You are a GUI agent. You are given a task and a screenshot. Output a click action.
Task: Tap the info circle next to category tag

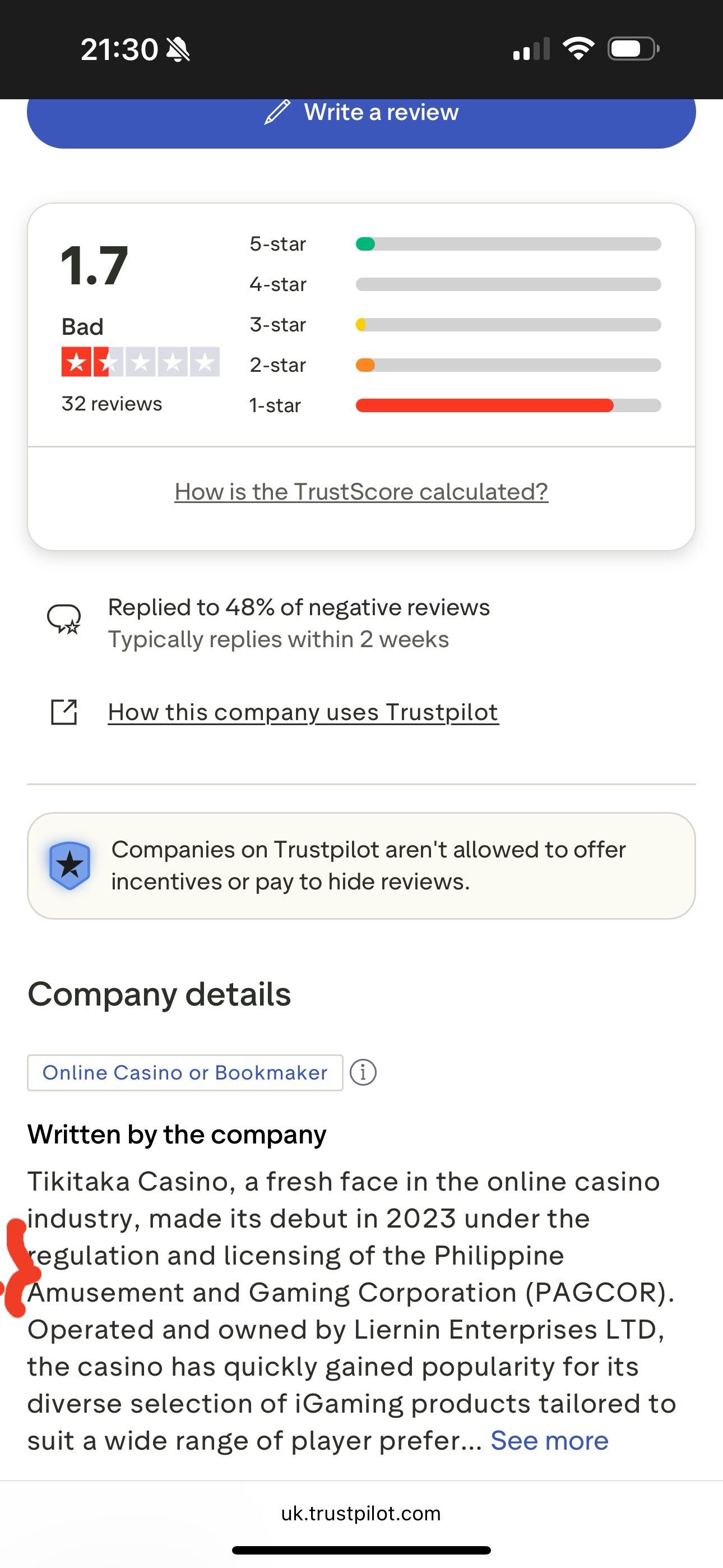(363, 1072)
